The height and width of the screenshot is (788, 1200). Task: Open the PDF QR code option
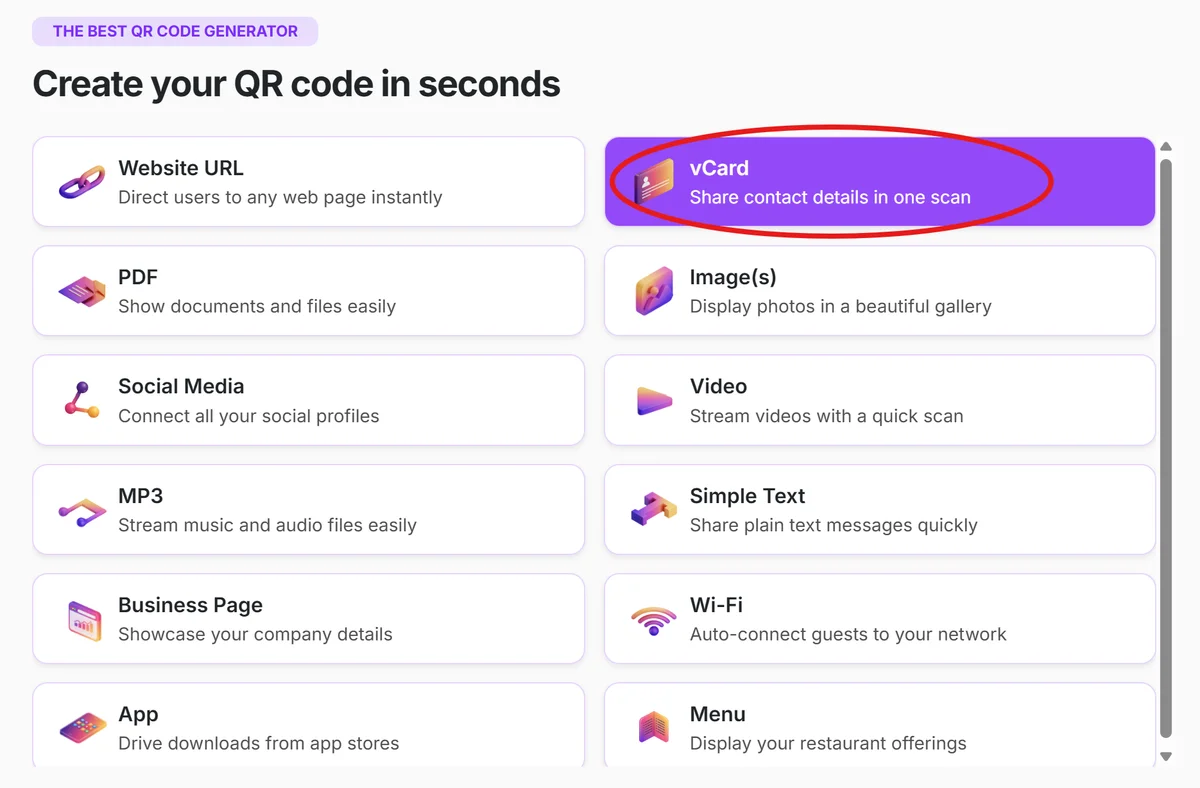308,290
